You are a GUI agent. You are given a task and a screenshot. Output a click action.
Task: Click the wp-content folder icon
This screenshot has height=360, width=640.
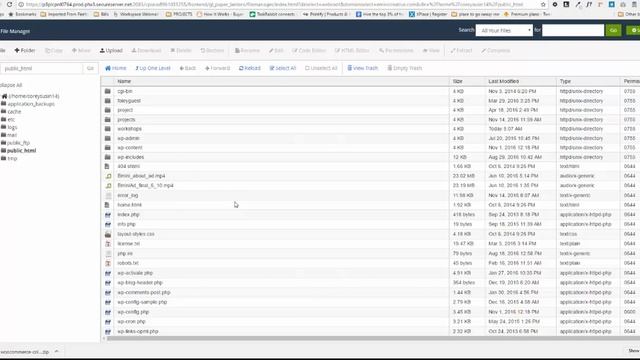point(108,147)
